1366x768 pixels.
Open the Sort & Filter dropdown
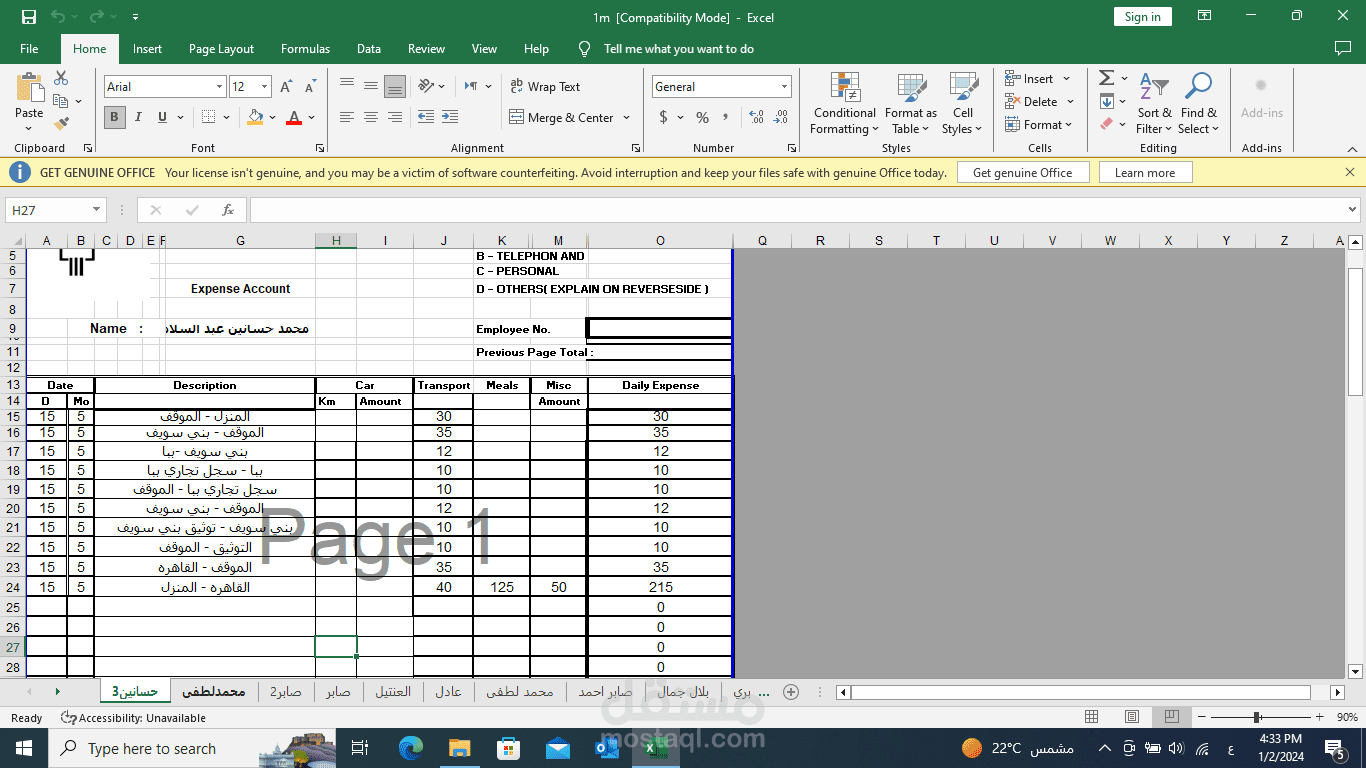[x=1154, y=103]
